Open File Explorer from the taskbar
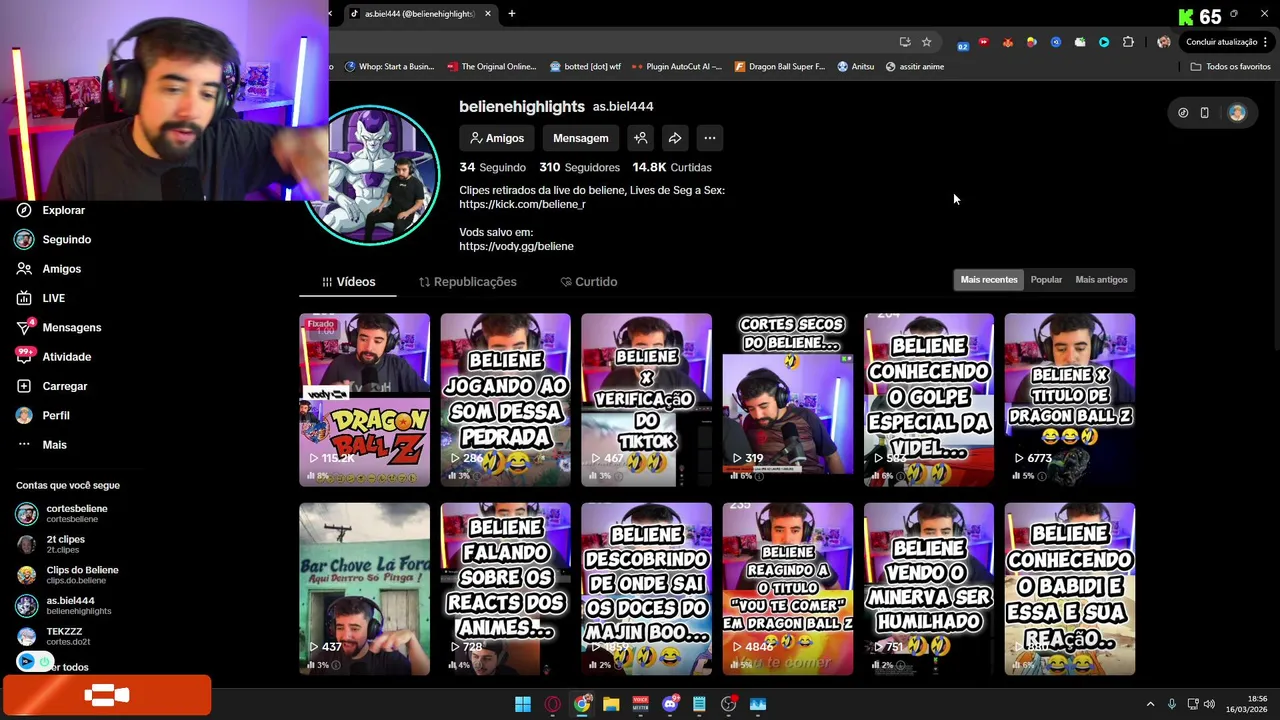Viewport: 1280px width, 720px height. pyautogui.click(x=611, y=704)
